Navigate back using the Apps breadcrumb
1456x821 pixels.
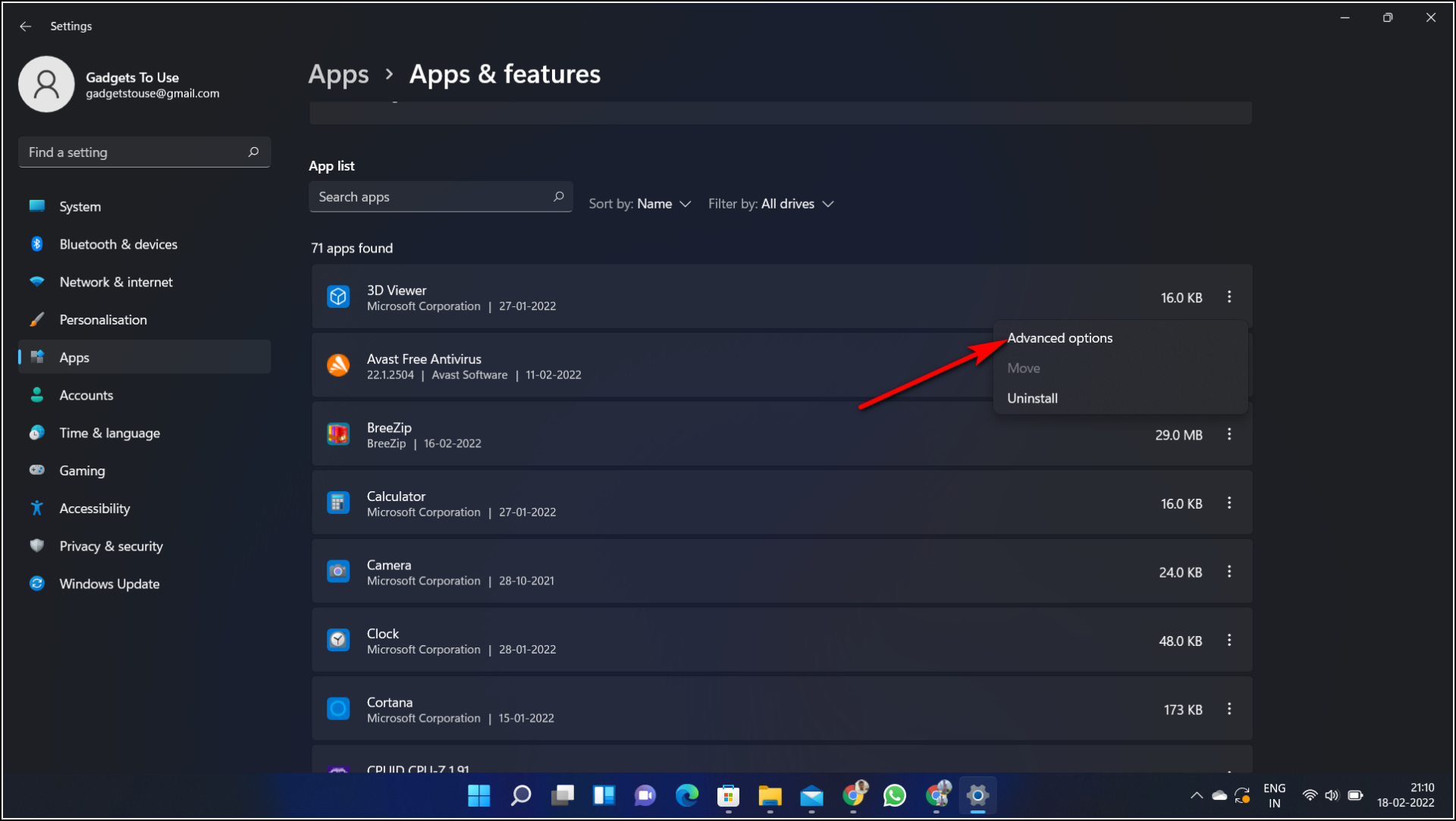click(x=338, y=74)
